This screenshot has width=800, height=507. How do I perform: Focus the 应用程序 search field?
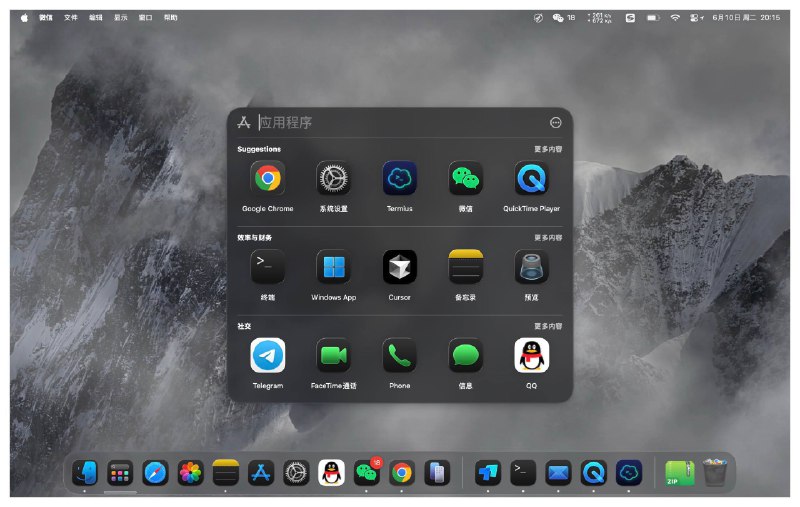click(401, 122)
